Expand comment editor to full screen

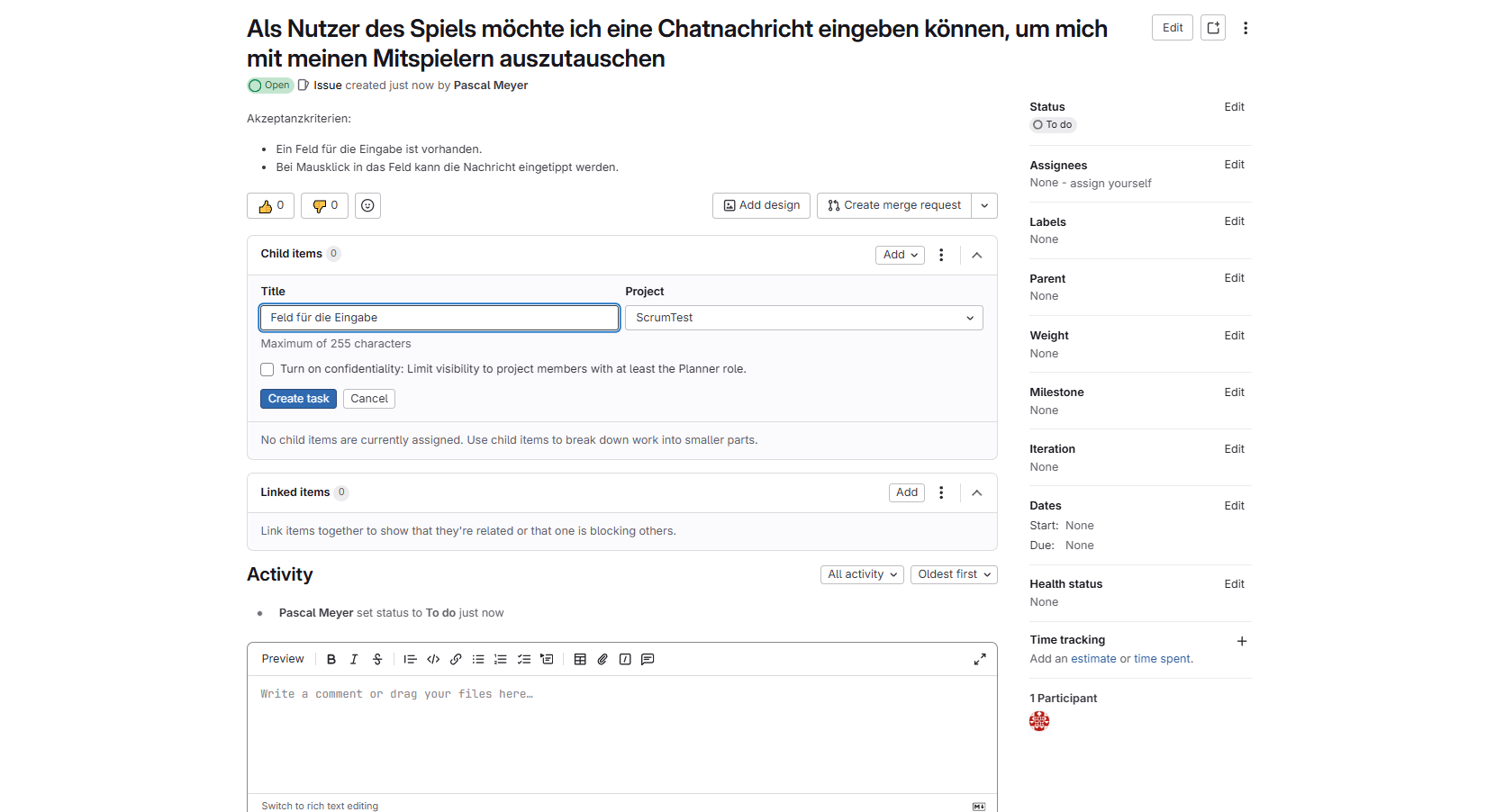point(980,659)
